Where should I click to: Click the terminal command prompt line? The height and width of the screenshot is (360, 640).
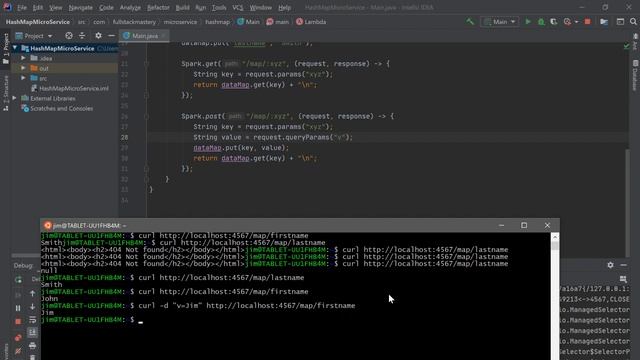point(295,320)
